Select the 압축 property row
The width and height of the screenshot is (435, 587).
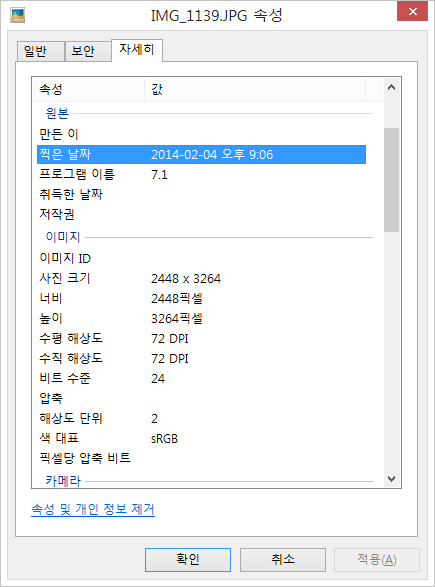pos(201,398)
